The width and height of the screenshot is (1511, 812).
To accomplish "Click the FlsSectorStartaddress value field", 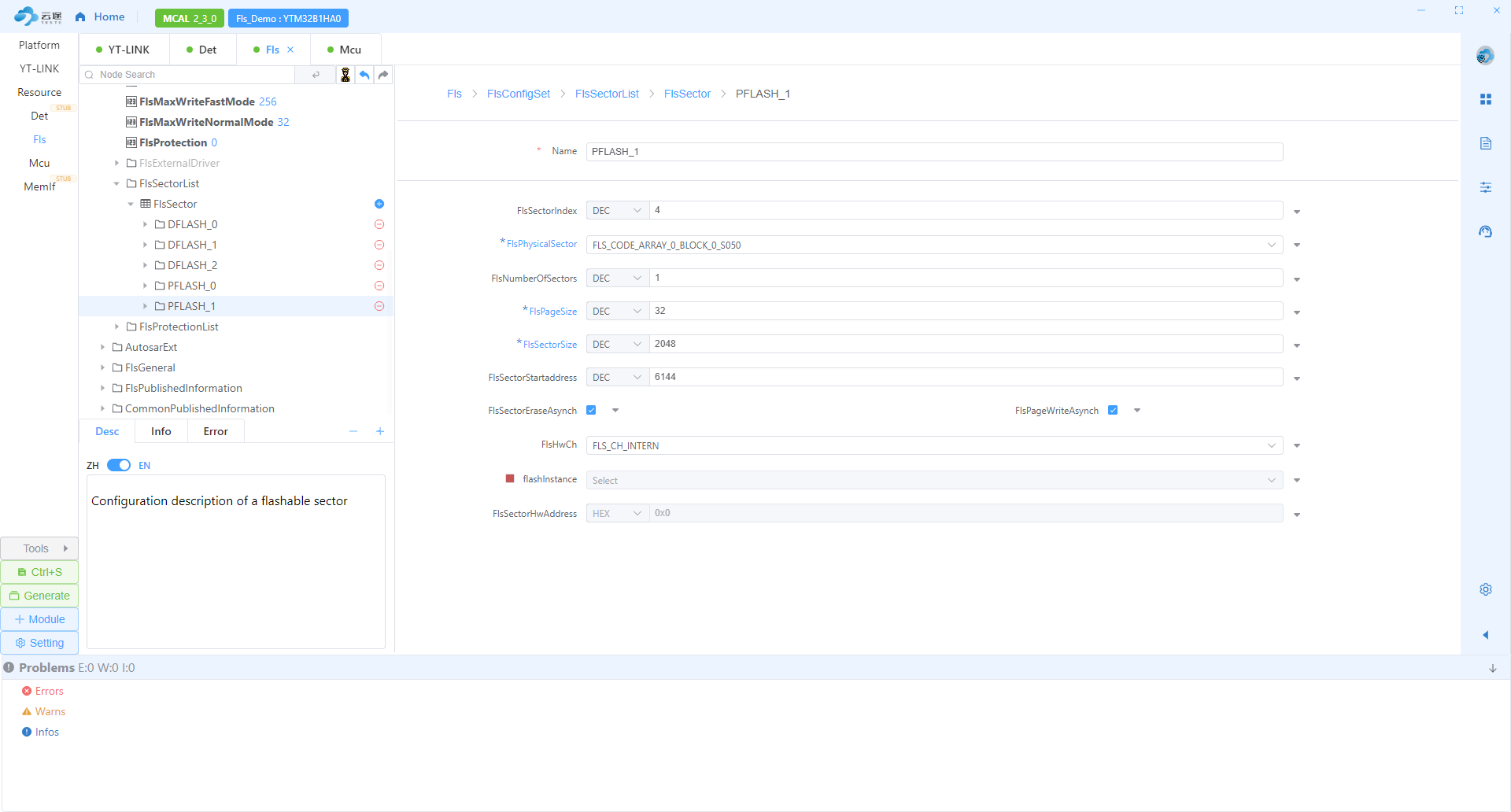I will click(965, 377).
